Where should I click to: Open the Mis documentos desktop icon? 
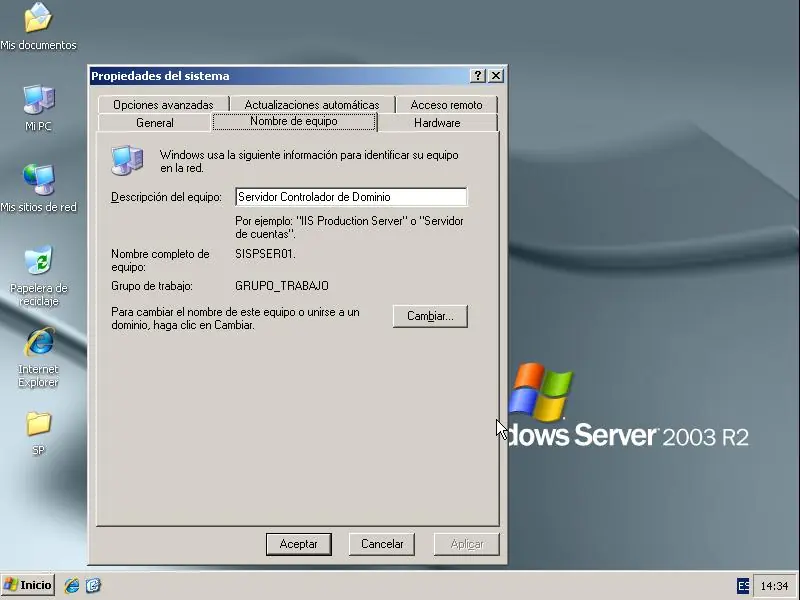point(38,26)
